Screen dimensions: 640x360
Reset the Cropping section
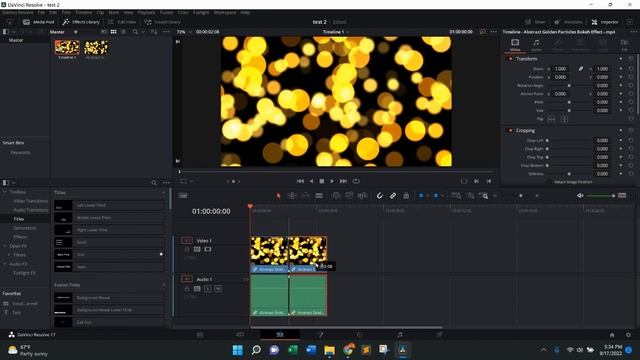click(631, 131)
